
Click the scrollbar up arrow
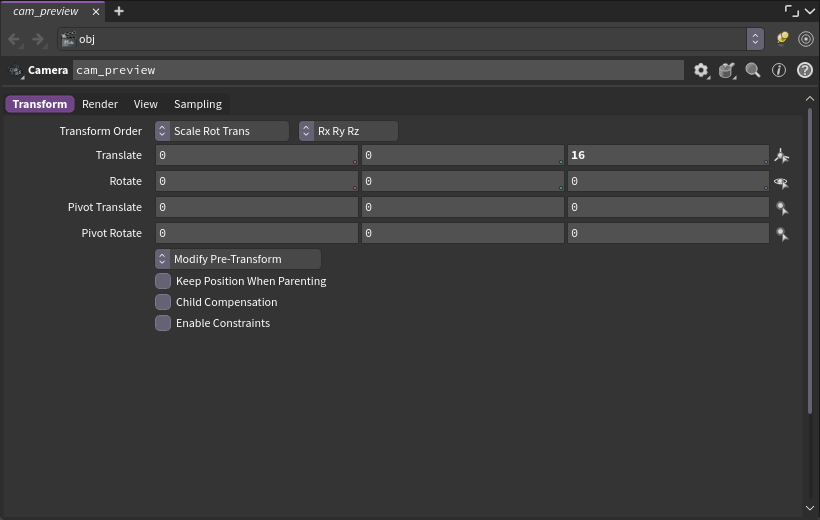(x=810, y=99)
